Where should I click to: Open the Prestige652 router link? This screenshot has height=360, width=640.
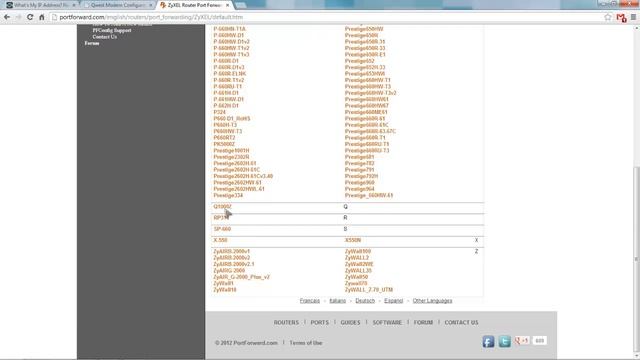pos(359,61)
